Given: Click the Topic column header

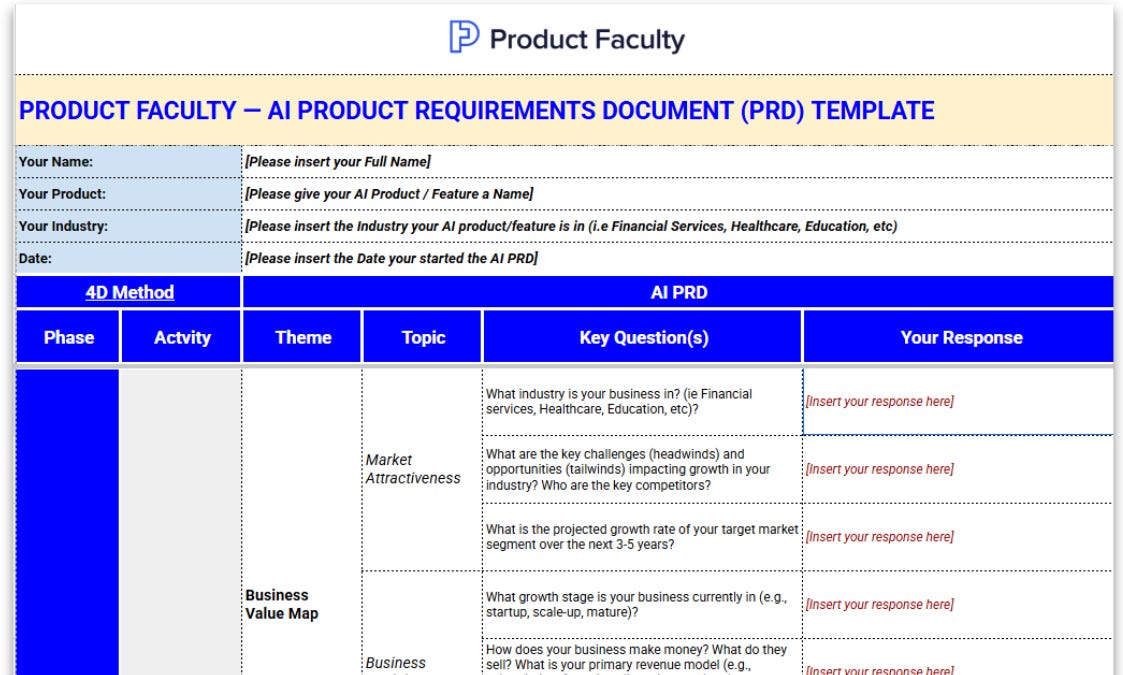Looking at the screenshot, I should pyautogui.click(x=423, y=337).
